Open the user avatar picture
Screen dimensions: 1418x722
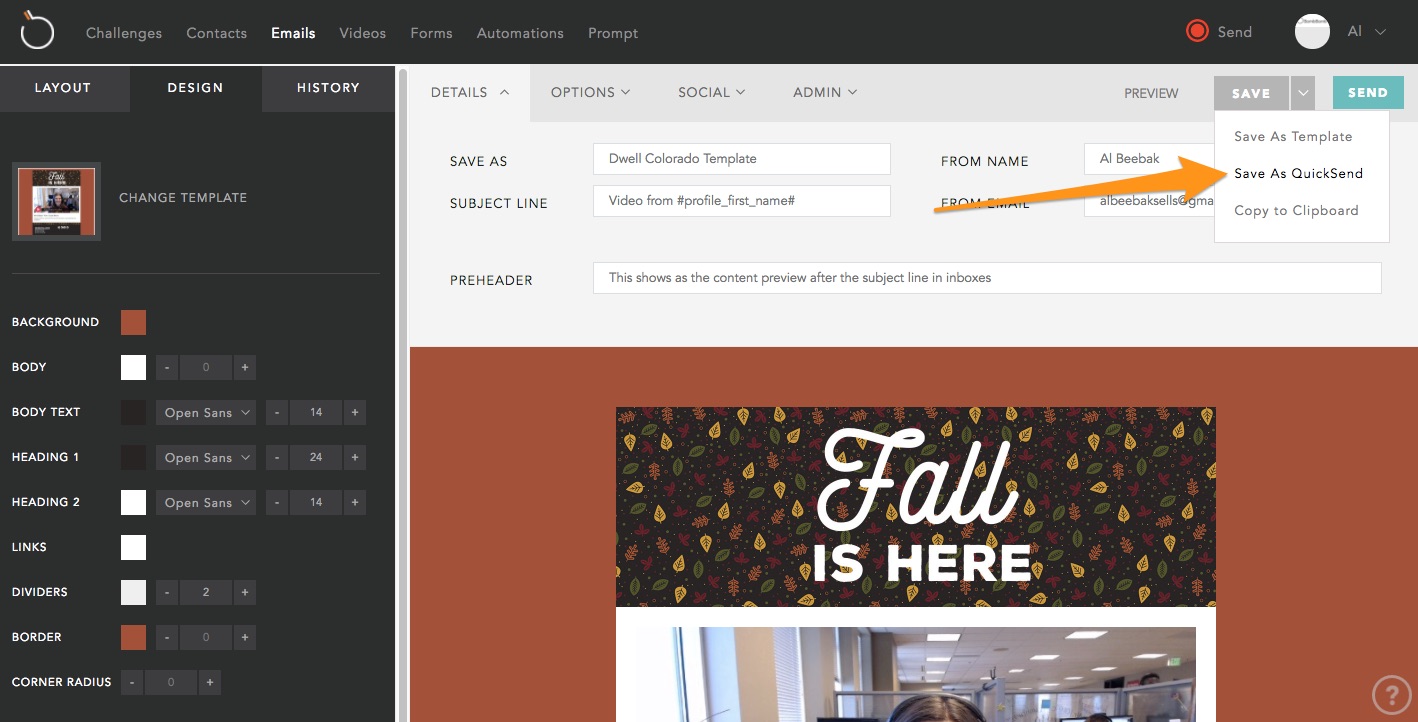point(1312,32)
